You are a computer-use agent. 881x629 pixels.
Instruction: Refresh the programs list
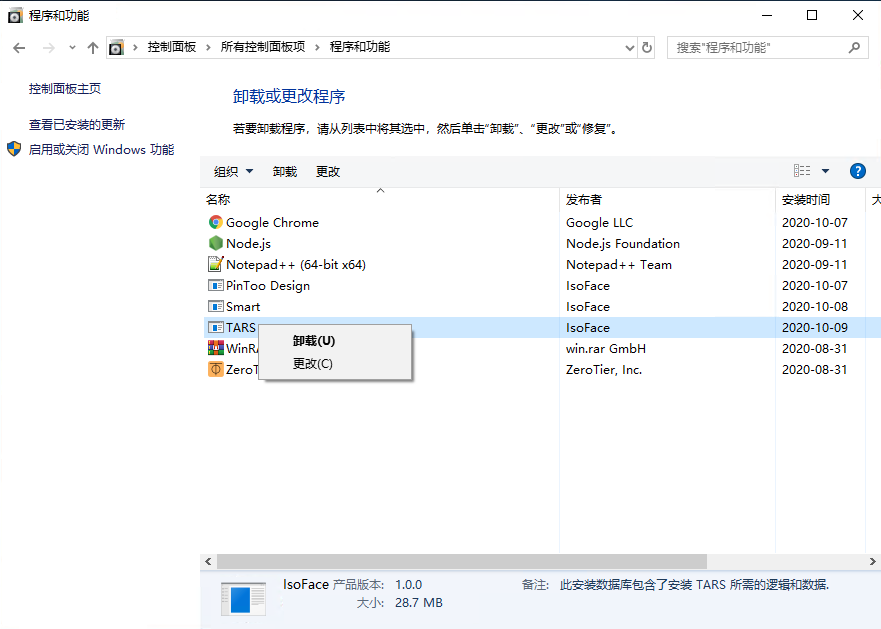tap(647, 48)
